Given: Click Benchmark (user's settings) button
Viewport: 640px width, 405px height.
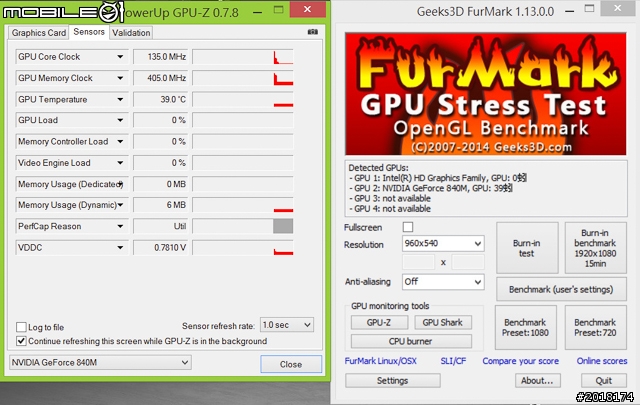Looking at the screenshot, I should coord(561,289).
